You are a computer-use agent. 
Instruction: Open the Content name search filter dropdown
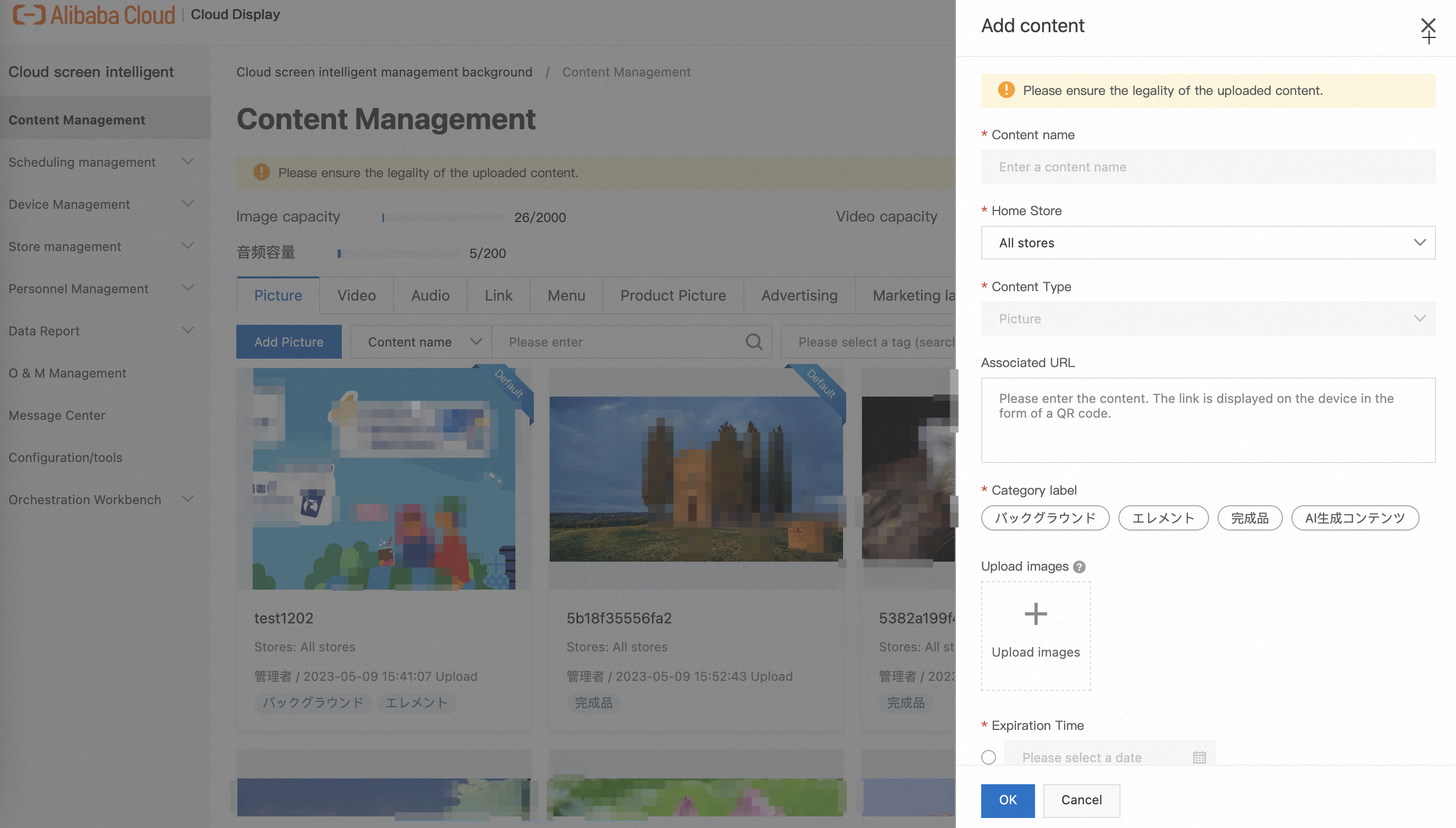(421, 342)
